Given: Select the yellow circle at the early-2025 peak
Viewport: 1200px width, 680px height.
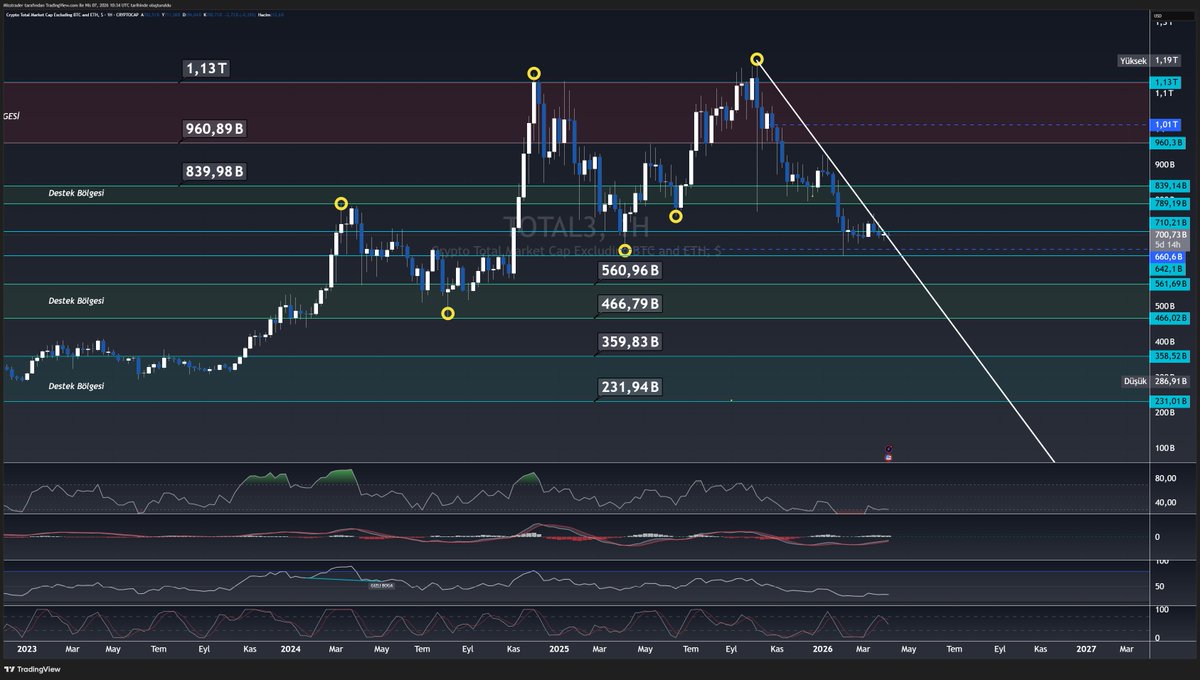Looking at the screenshot, I should pyautogui.click(x=534, y=73).
